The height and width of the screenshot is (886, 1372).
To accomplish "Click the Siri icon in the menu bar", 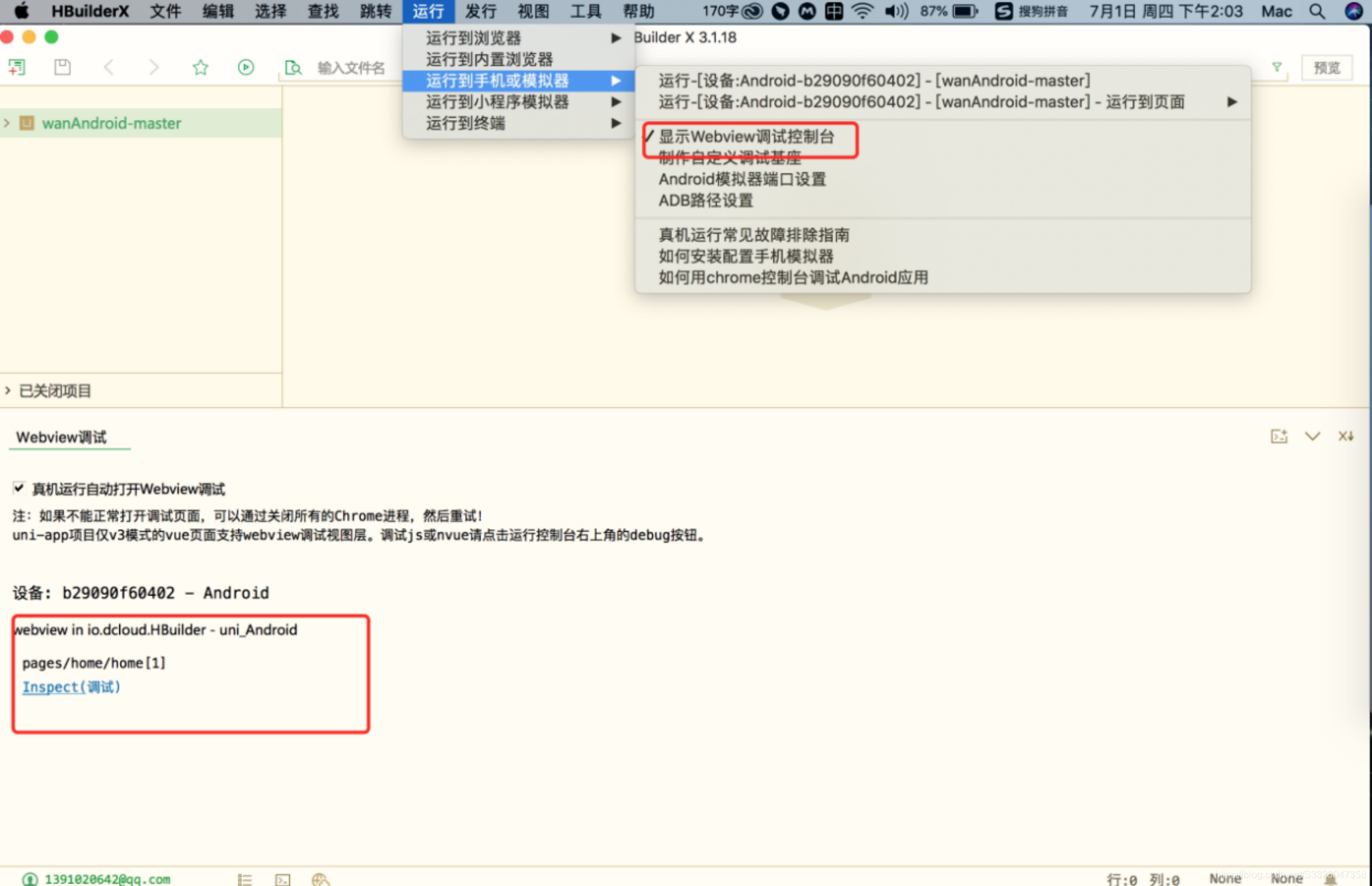I will click(1354, 11).
